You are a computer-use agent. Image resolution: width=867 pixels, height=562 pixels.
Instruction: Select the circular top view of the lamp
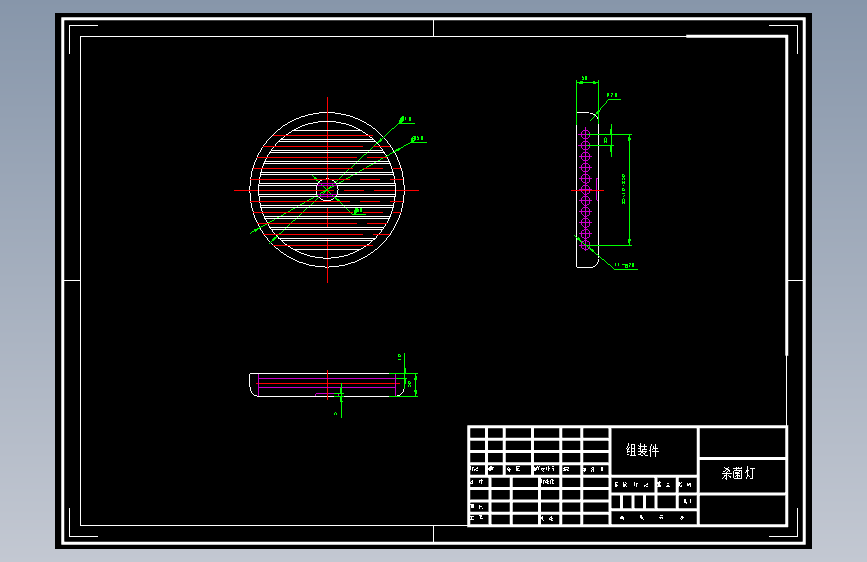pos(327,190)
